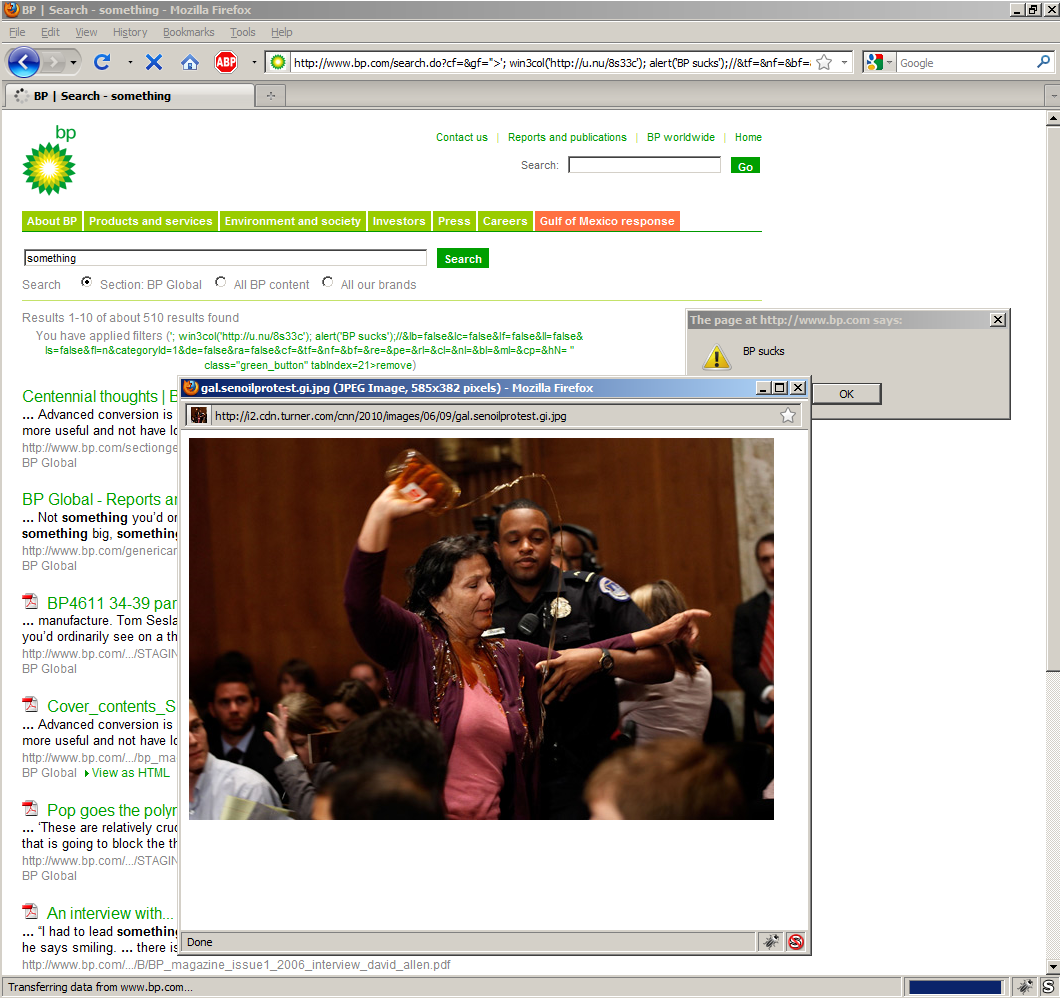
Task: Click the Google search engine icon
Action: [874, 63]
